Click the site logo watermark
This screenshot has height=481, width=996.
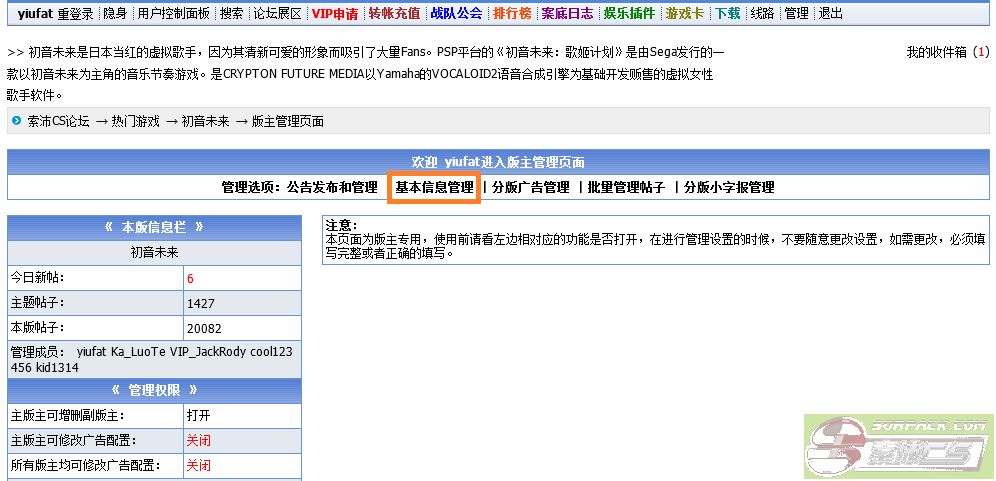coord(899,447)
